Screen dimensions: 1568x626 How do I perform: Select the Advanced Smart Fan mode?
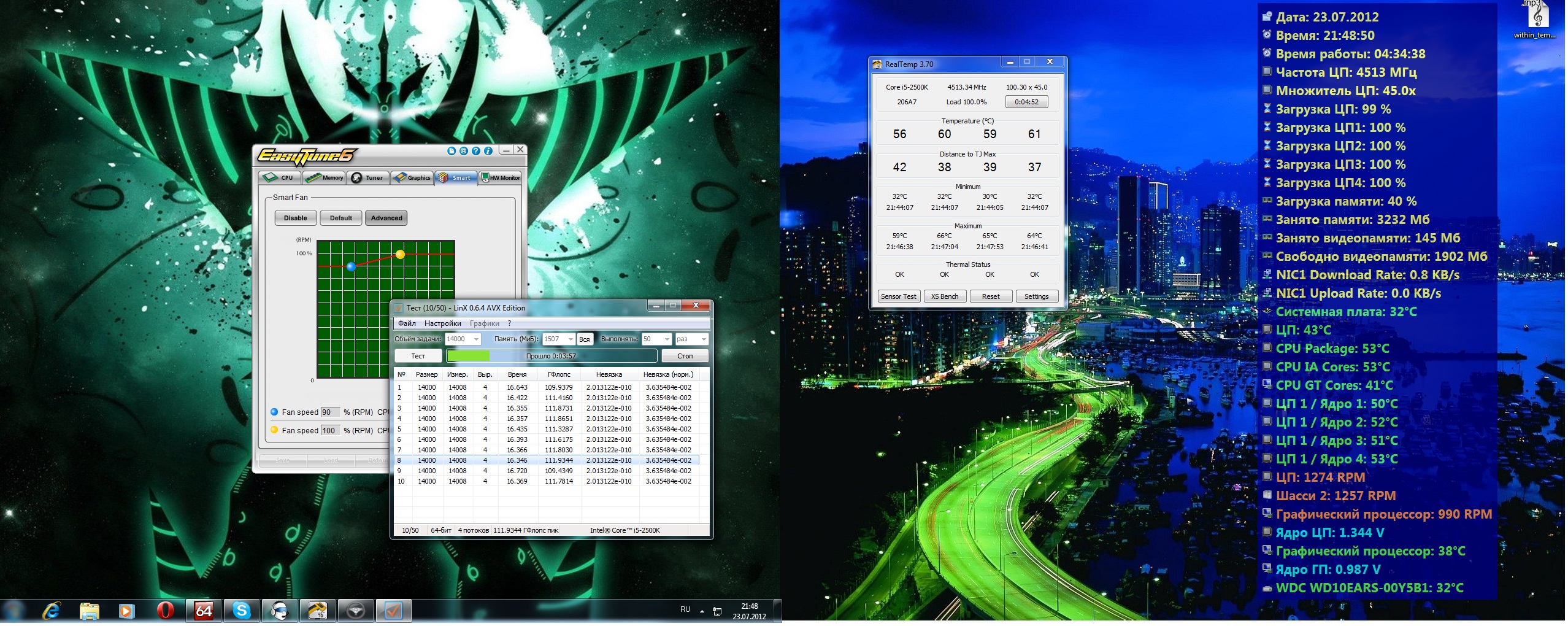click(386, 218)
